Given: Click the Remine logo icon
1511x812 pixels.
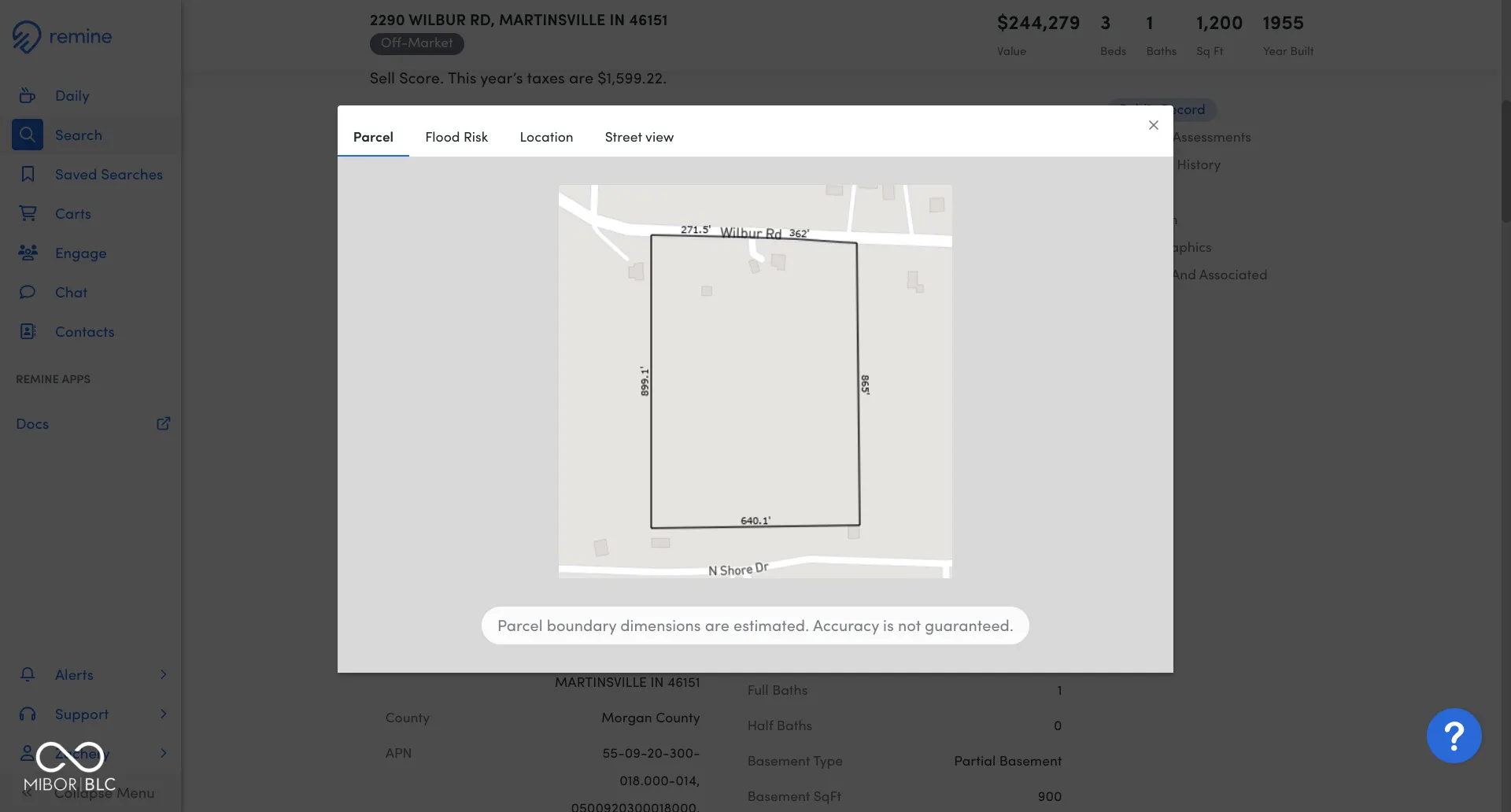Looking at the screenshot, I should (27, 36).
